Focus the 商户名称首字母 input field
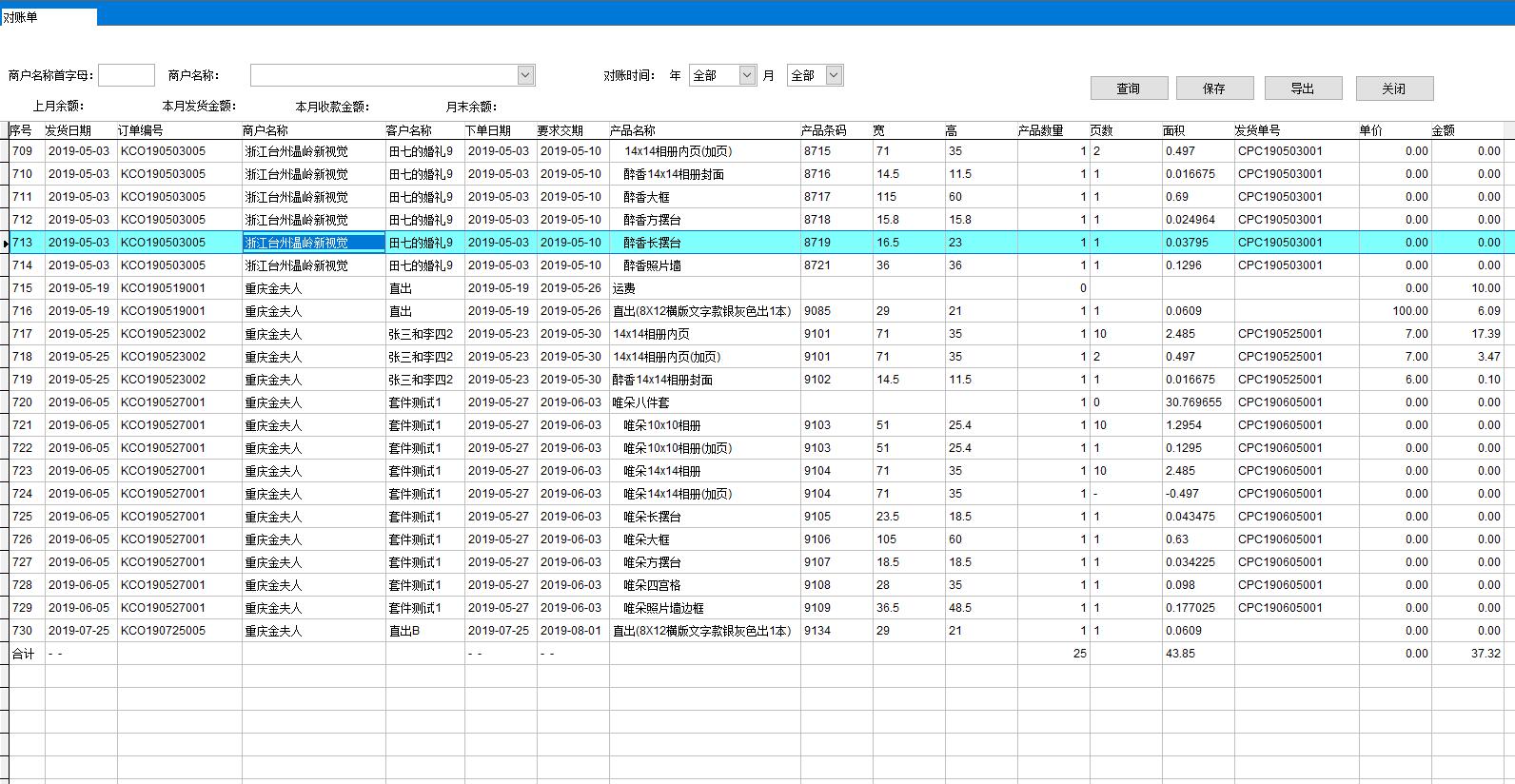Image resolution: width=1515 pixels, height=784 pixels. click(126, 75)
